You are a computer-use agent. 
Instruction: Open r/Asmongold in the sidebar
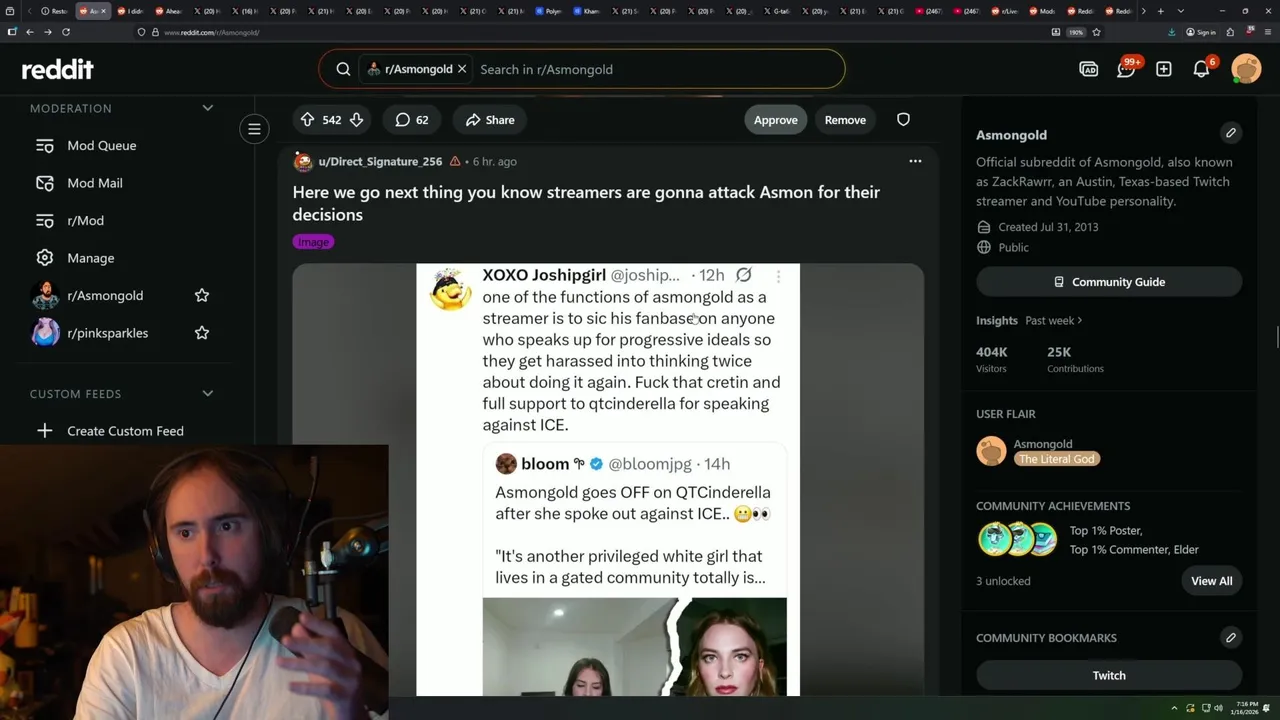(x=105, y=295)
